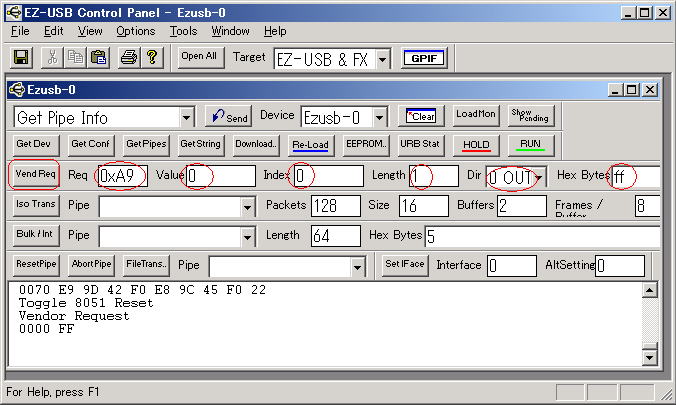676x405 pixels.
Task: Click the Interface number field
Action: 512,266
